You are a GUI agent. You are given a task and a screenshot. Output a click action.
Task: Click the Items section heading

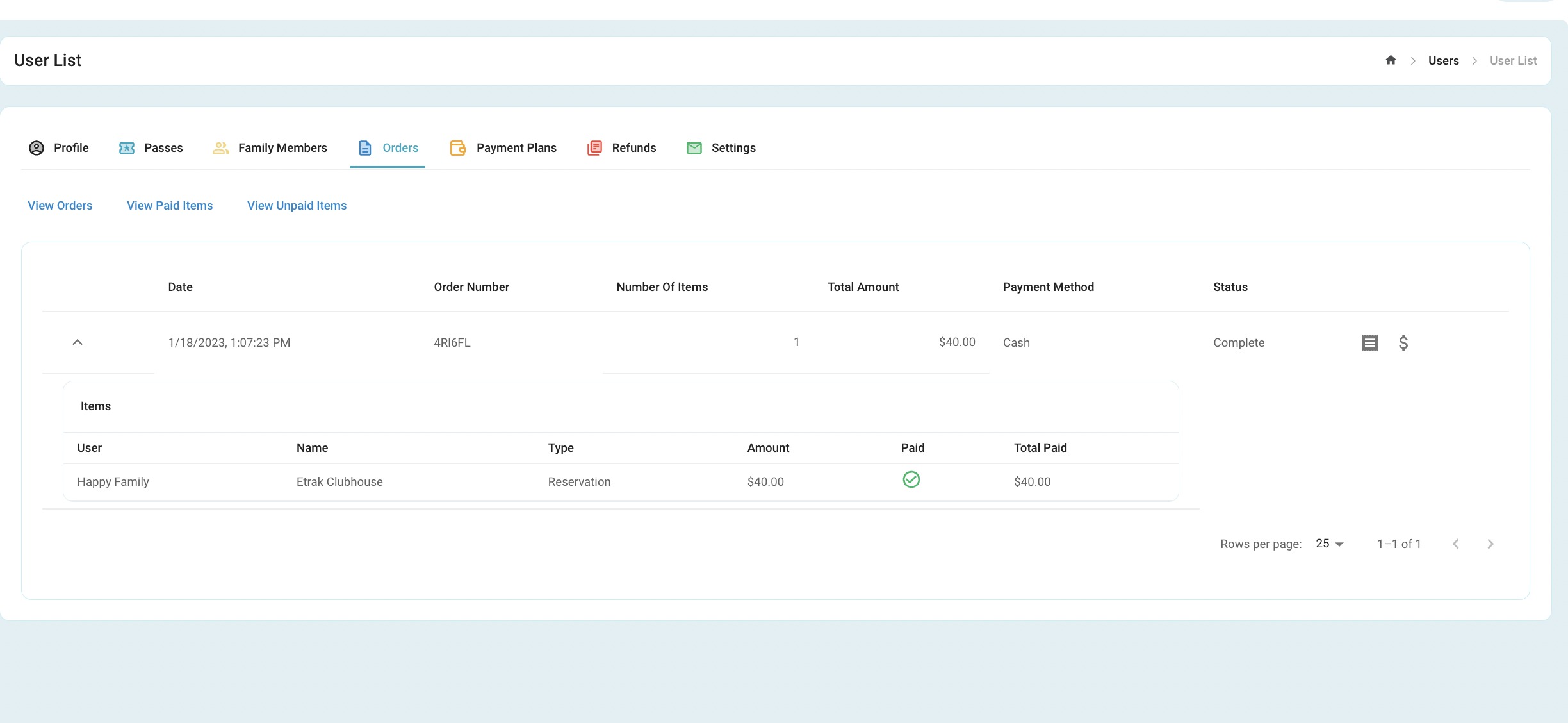96,406
